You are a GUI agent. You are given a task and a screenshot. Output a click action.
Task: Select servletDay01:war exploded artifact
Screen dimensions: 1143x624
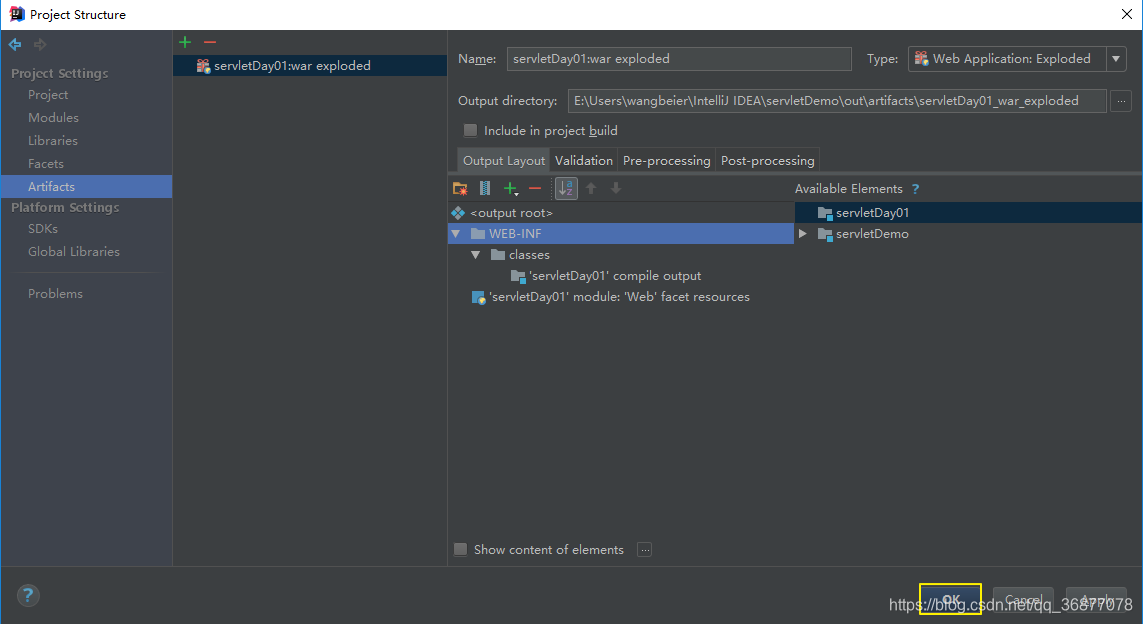[x=310, y=66]
